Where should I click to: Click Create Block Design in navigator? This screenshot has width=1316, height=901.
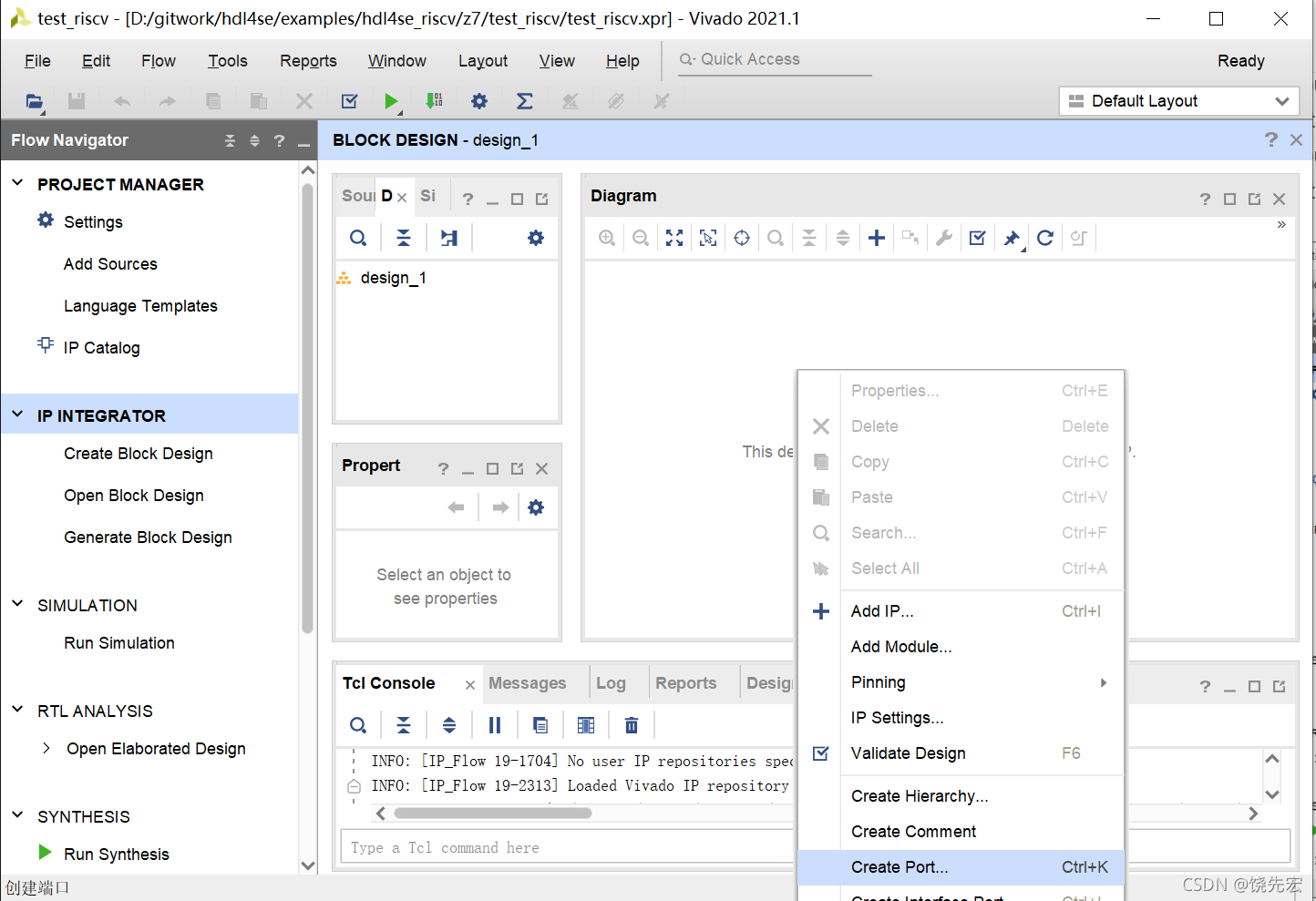pos(139,454)
